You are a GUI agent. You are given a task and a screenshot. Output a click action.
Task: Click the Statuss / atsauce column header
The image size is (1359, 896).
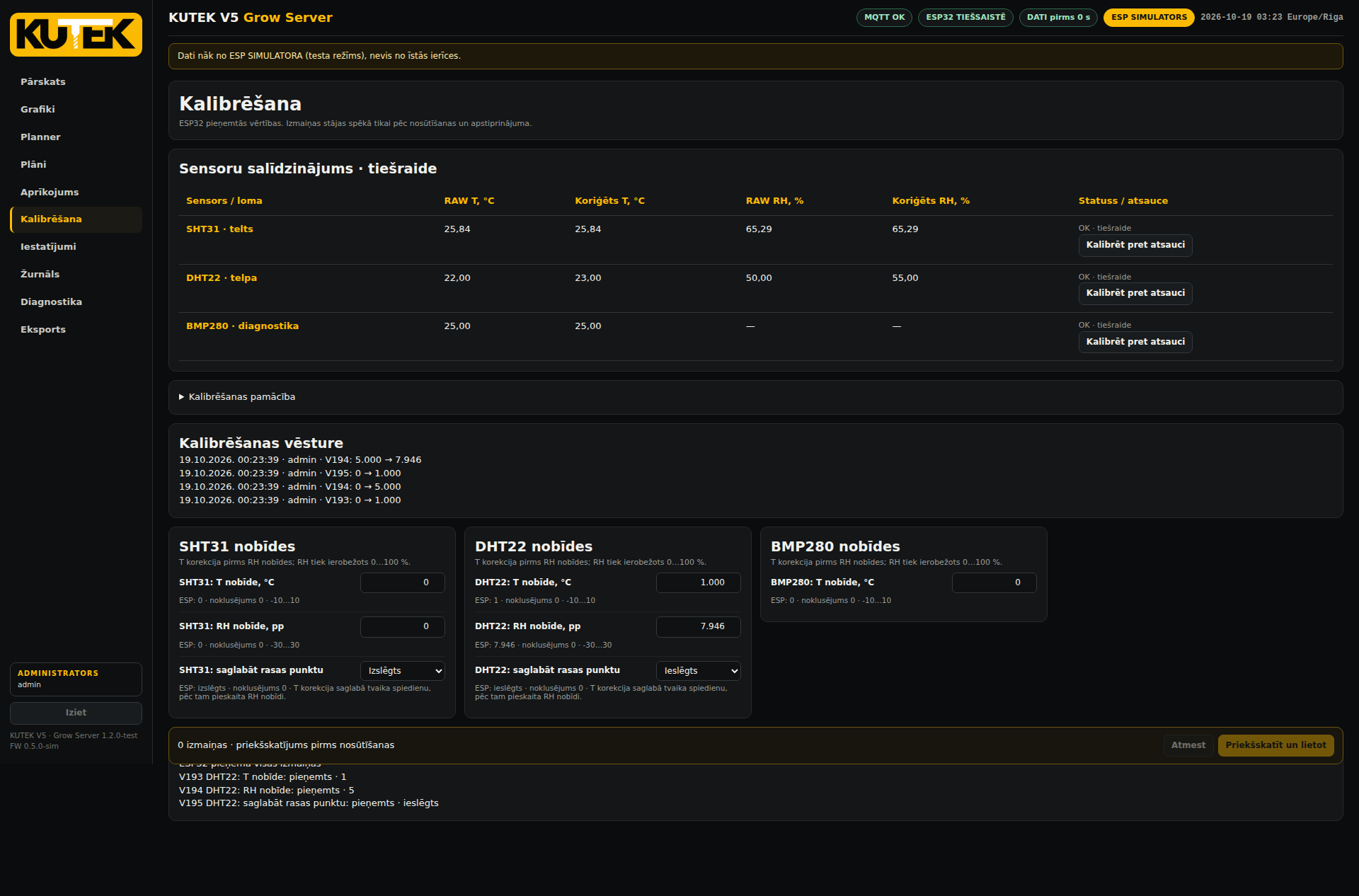tap(1123, 201)
